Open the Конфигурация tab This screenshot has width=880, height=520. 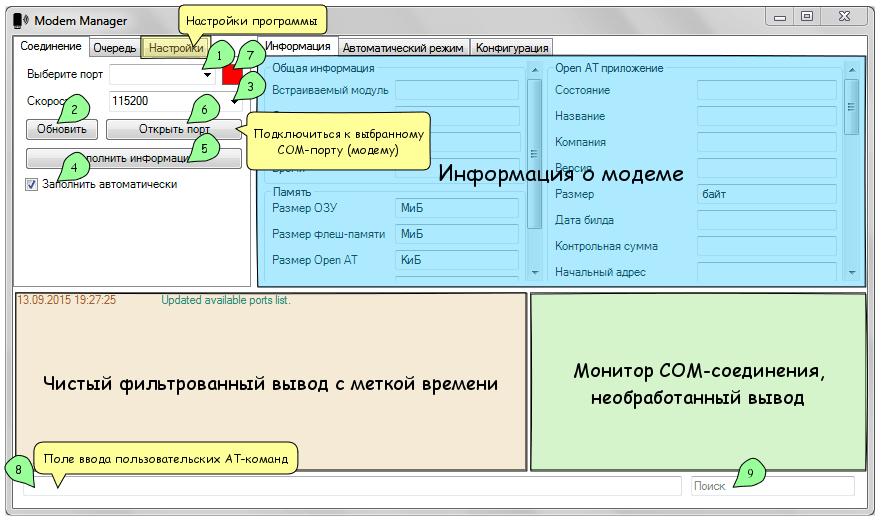(x=512, y=48)
